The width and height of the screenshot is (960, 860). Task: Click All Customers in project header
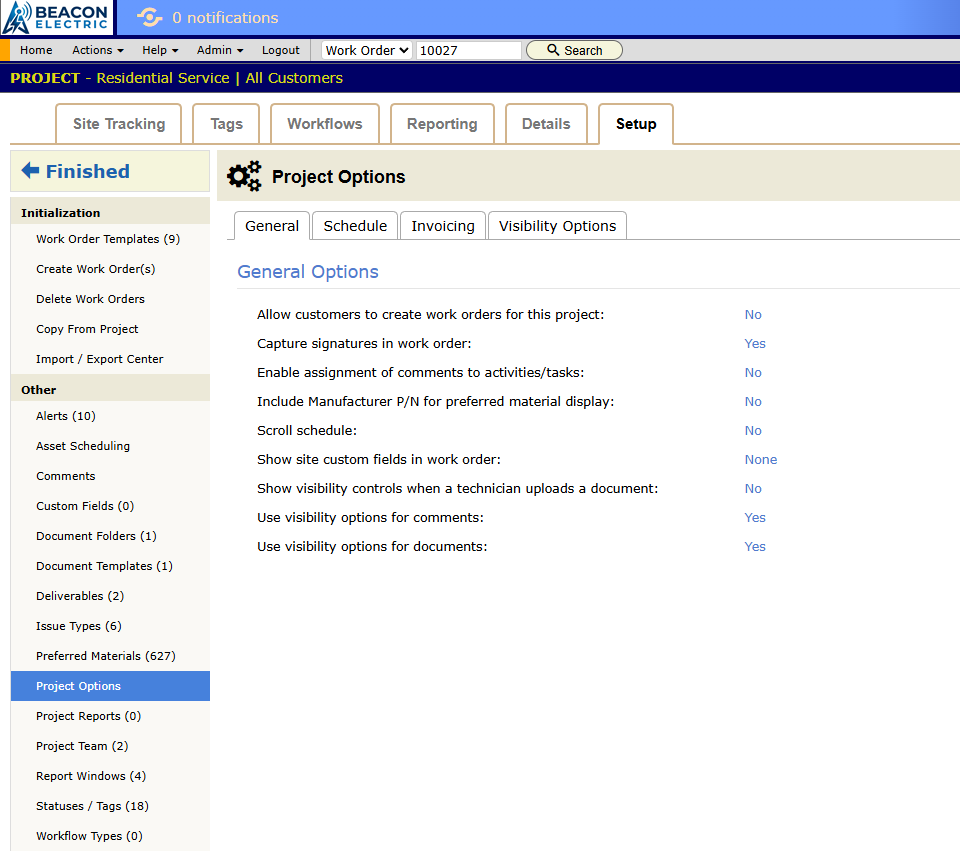tap(294, 78)
